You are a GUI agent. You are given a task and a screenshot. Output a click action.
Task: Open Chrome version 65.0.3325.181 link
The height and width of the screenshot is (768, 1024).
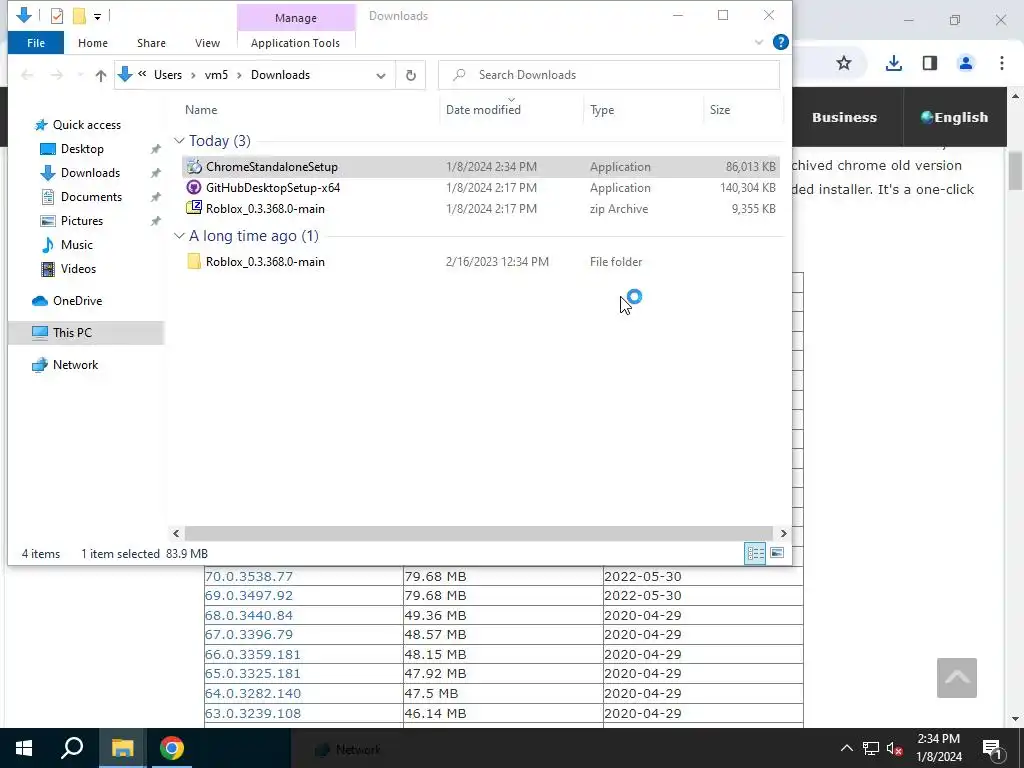click(253, 673)
